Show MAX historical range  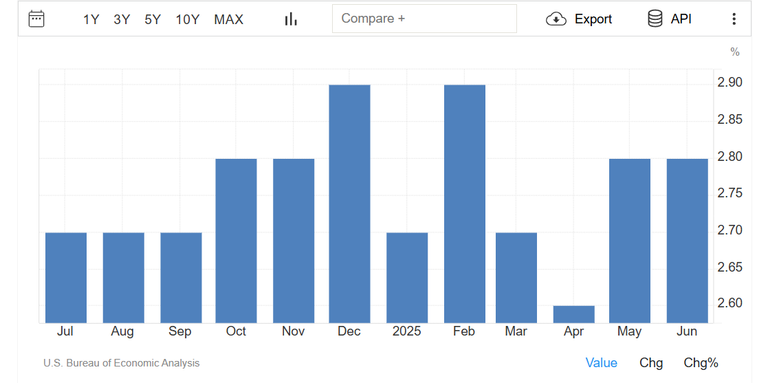[229, 20]
